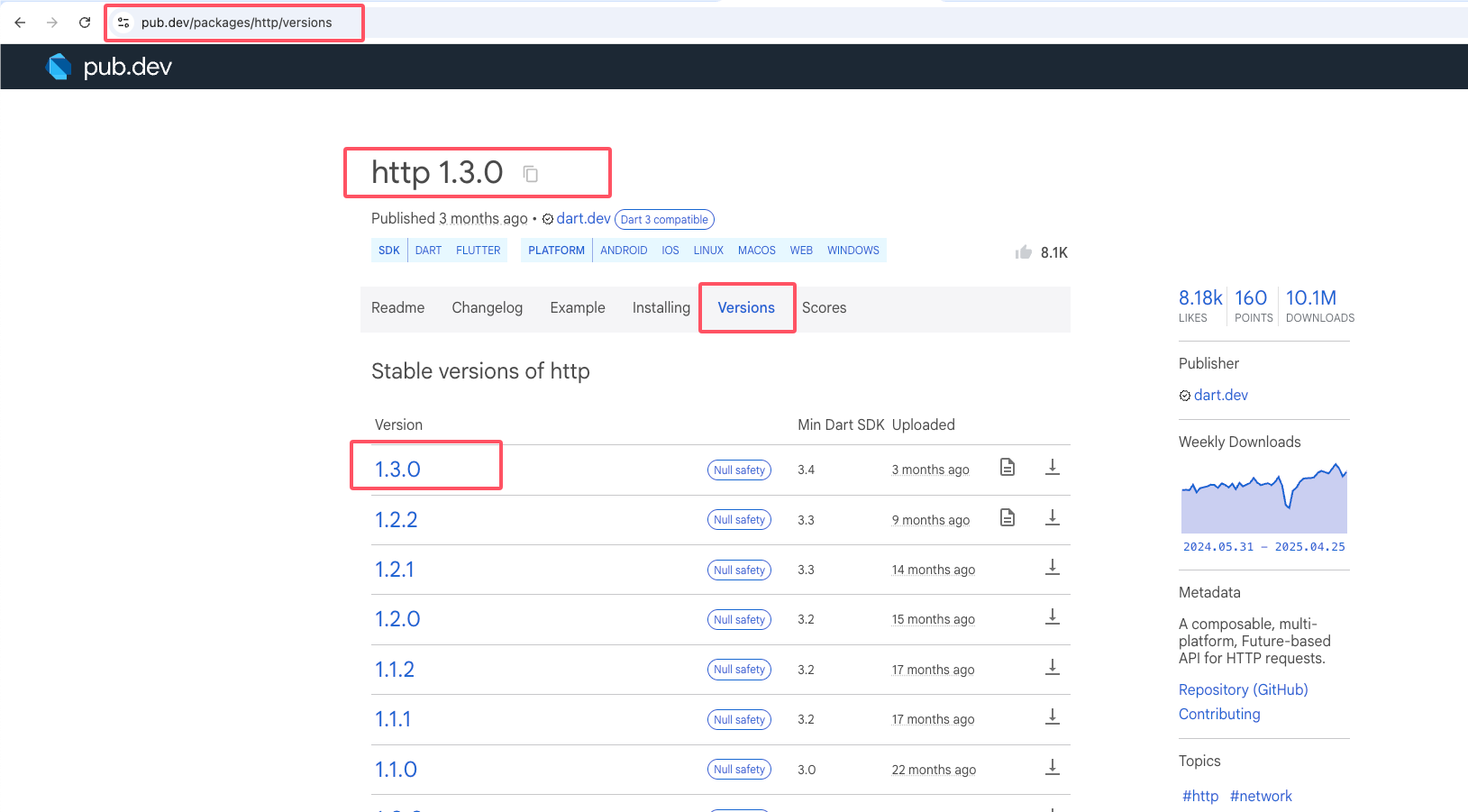The width and height of the screenshot is (1468, 812).
Task: Download archive for version 1.1.1
Action: click(x=1052, y=716)
